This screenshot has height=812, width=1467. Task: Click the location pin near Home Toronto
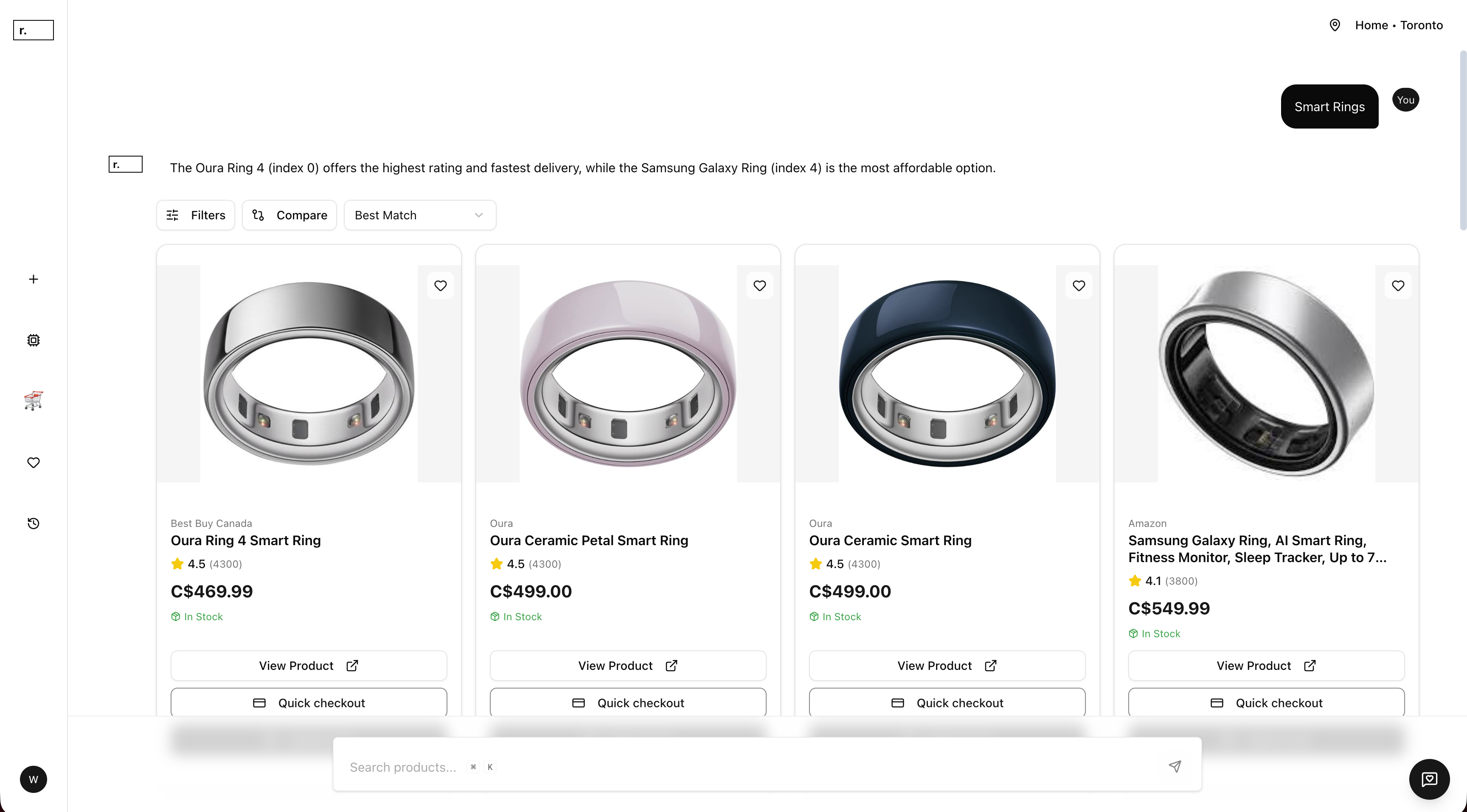pos(1335,25)
